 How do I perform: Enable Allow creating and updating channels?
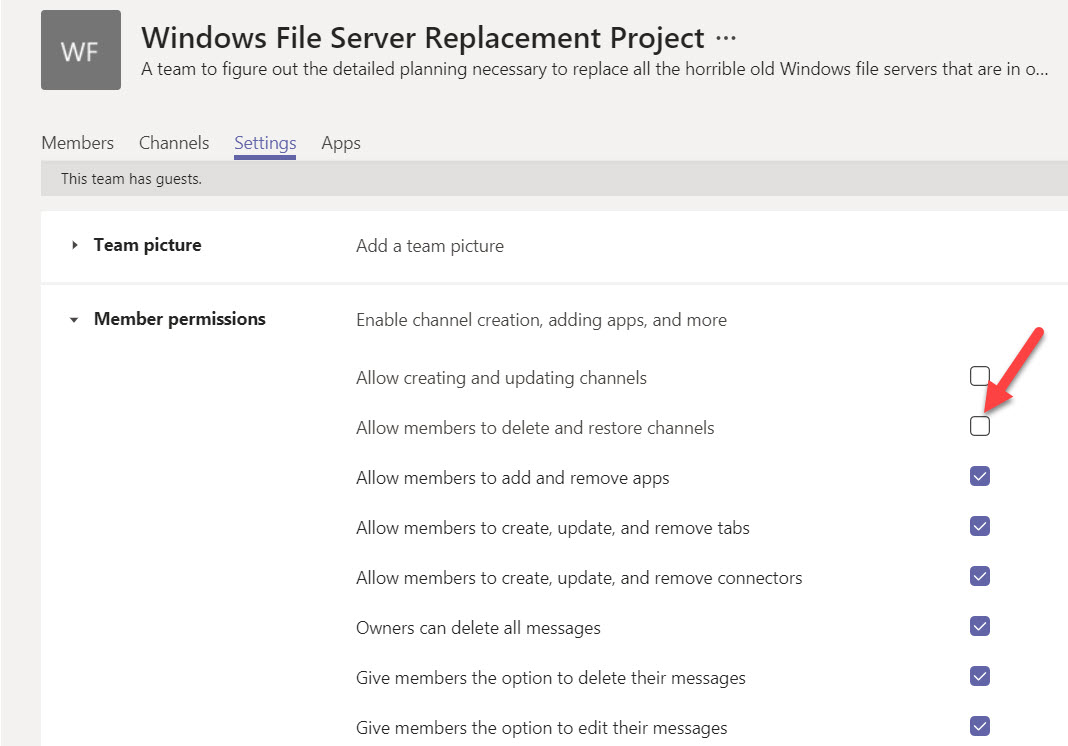979,376
